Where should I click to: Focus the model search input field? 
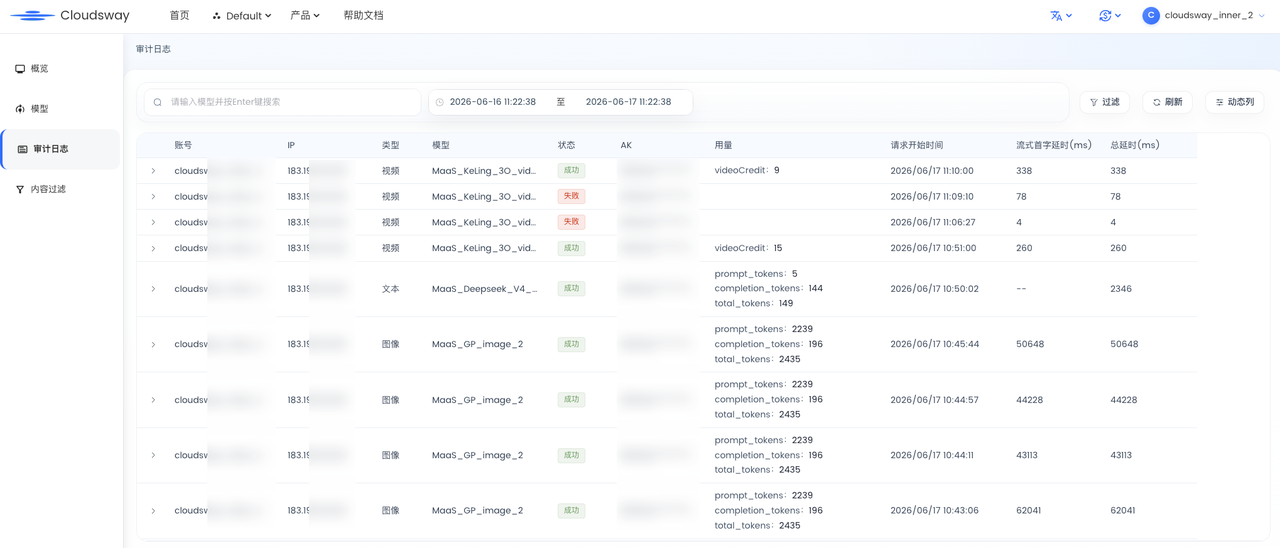click(283, 102)
